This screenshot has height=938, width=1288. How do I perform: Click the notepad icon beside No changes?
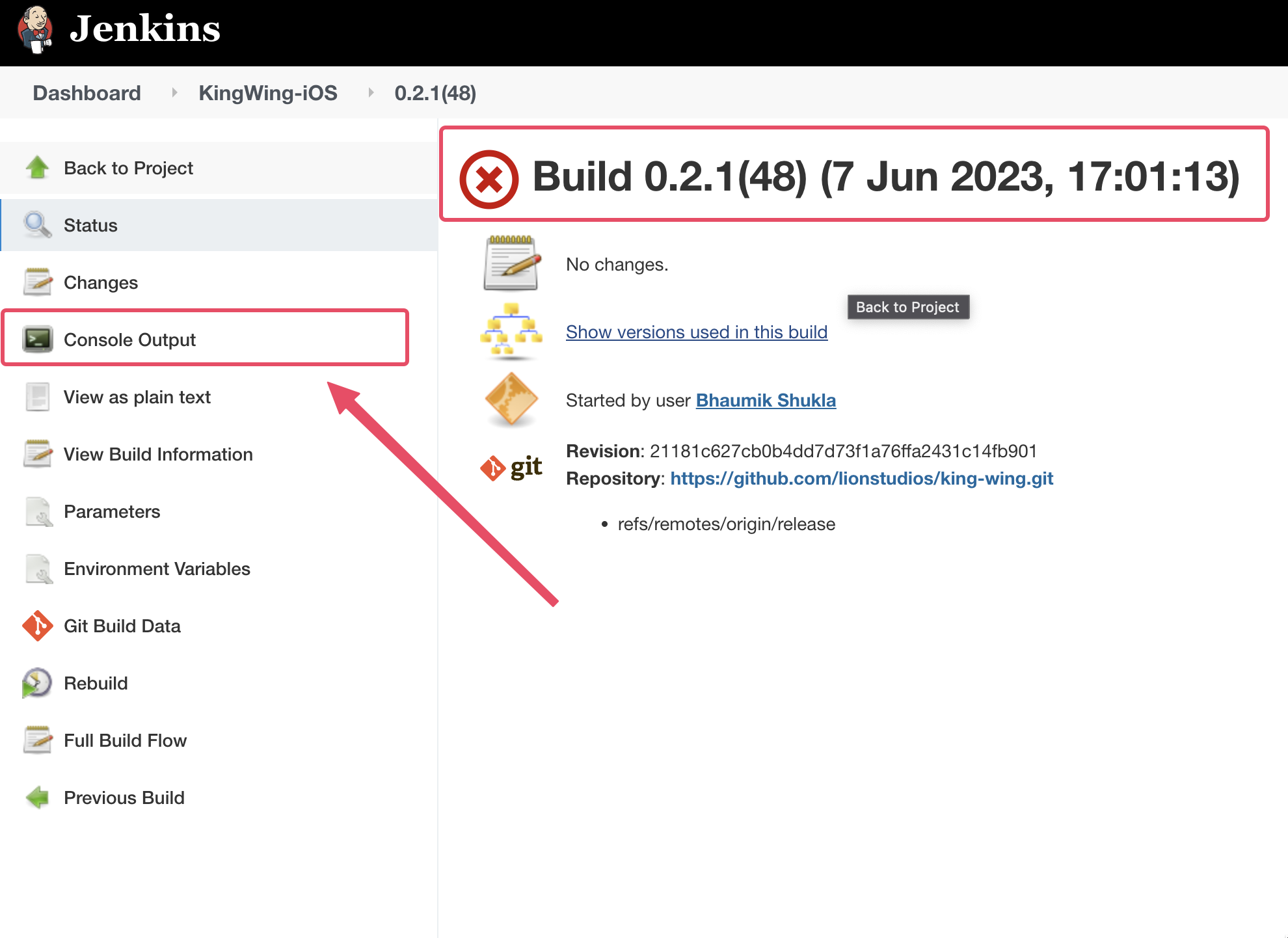[x=511, y=263]
